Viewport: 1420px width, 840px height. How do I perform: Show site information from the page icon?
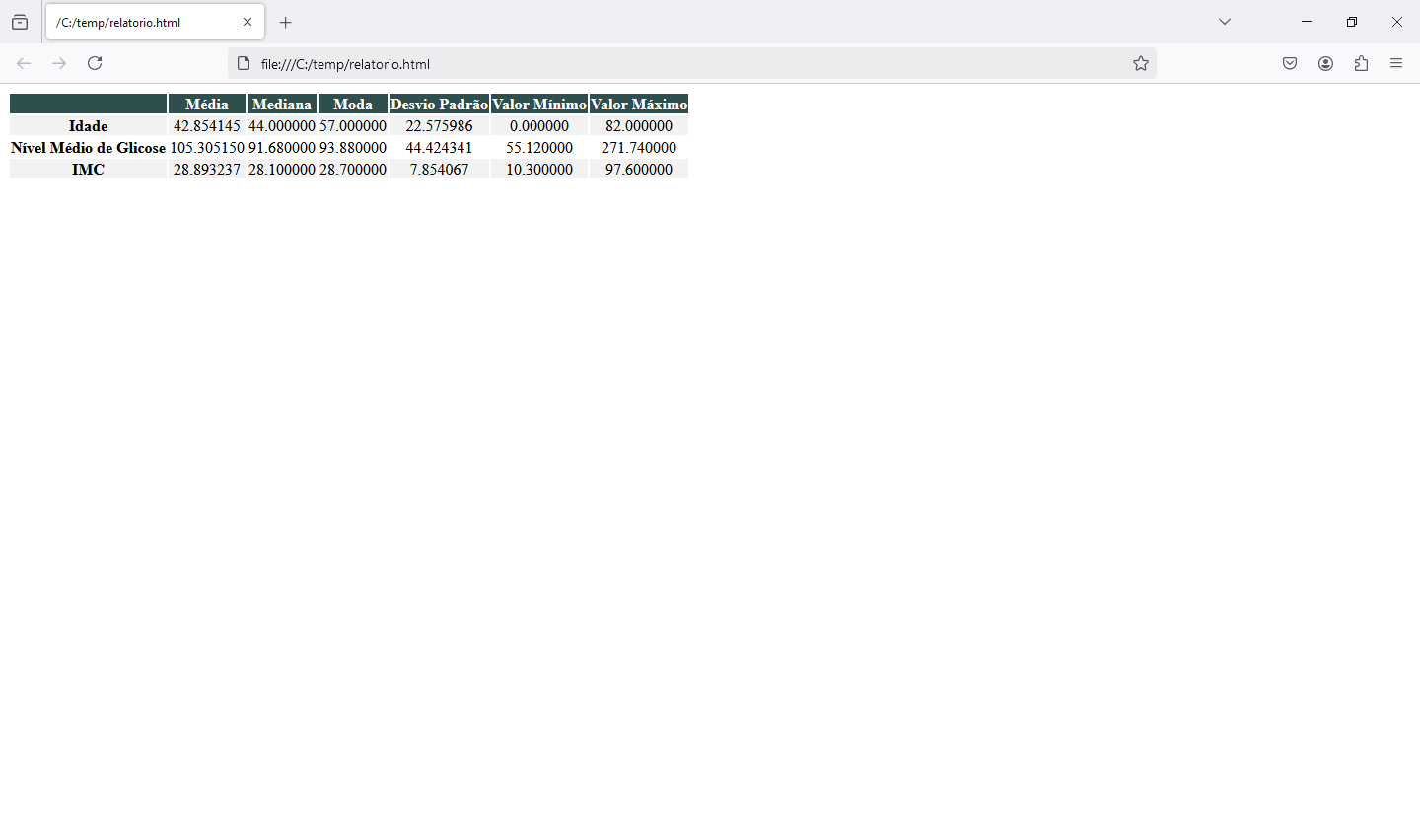click(244, 64)
